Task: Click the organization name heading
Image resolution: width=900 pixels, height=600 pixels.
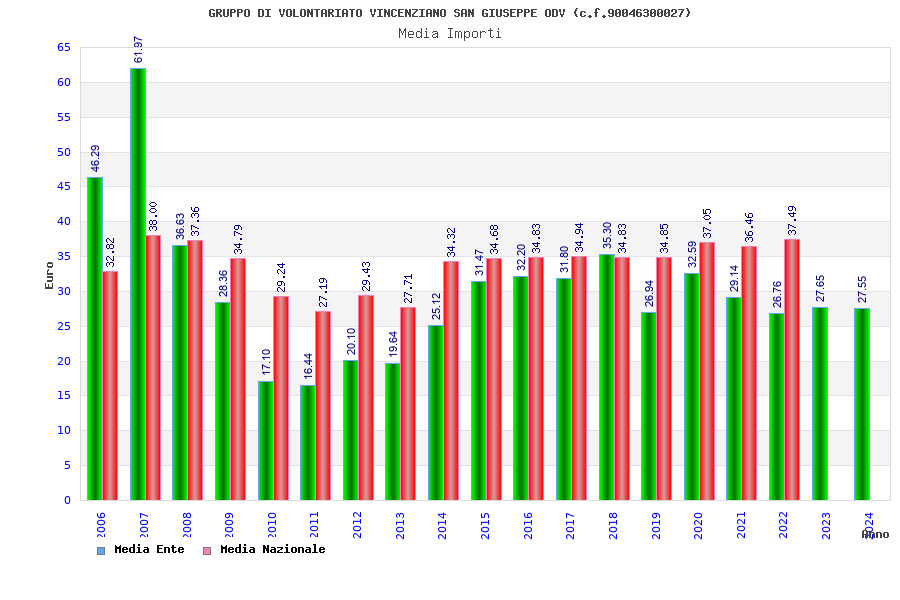Action: pyautogui.click(x=449, y=13)
